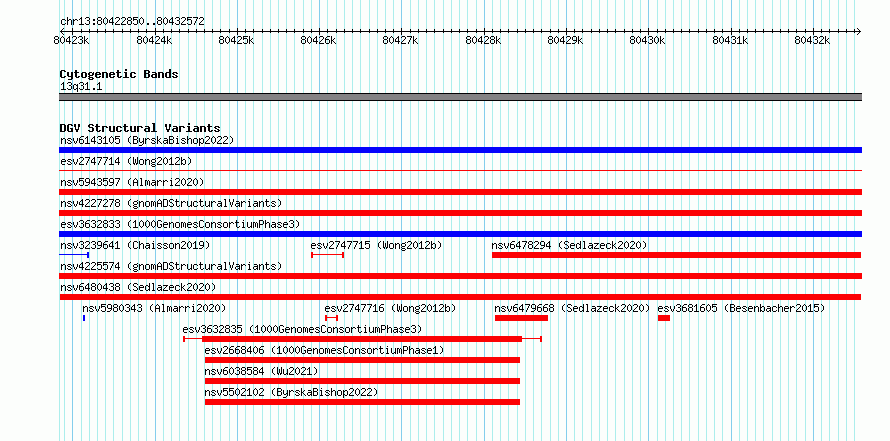890x441 pixels.
Task: Click the 13q31.1 cytogenetic band label
Action: coord(81,86)
